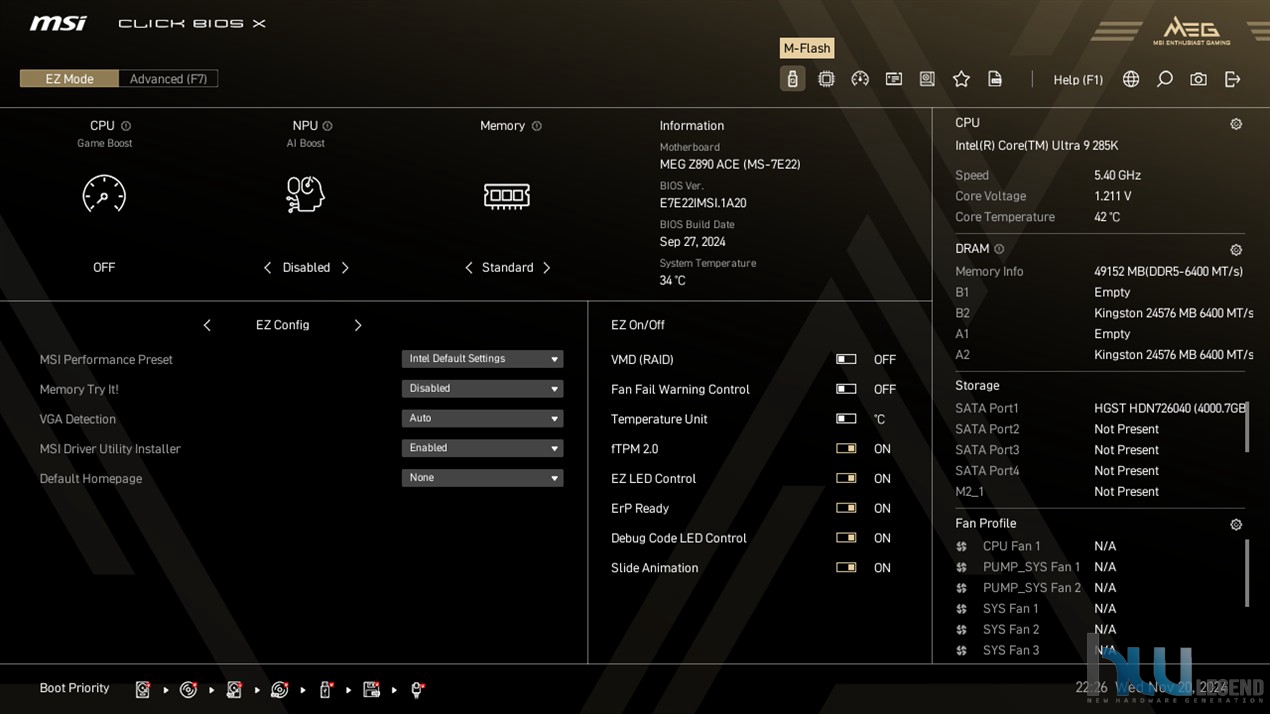Screen dimensions: 1270x714
Task: Go to previous page before EZ Config
Action: pyautogui.click(x=207, y=325)
